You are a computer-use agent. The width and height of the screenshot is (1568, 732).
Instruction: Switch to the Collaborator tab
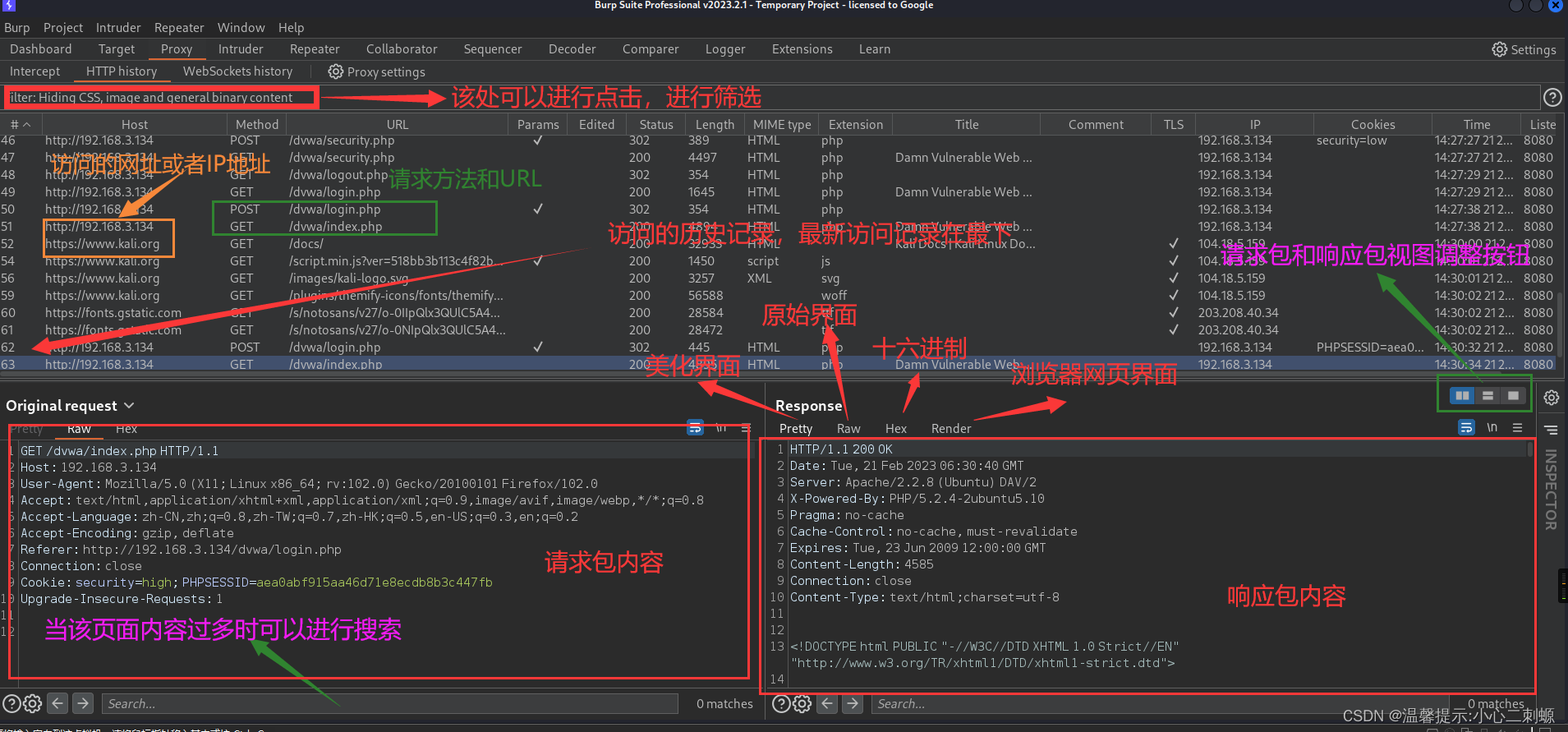402,49
